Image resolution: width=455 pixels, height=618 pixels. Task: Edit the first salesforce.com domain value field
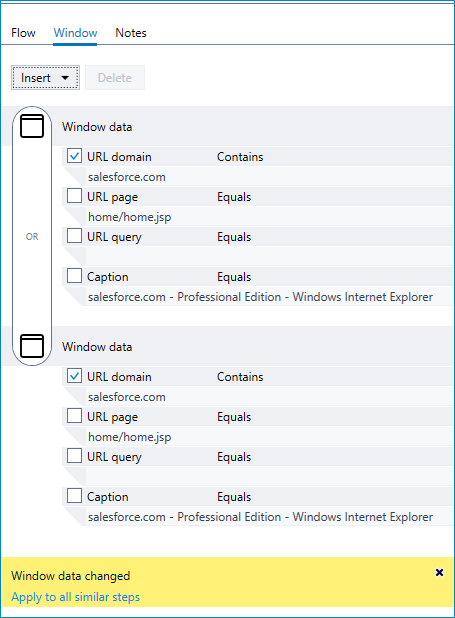[269, 177]
